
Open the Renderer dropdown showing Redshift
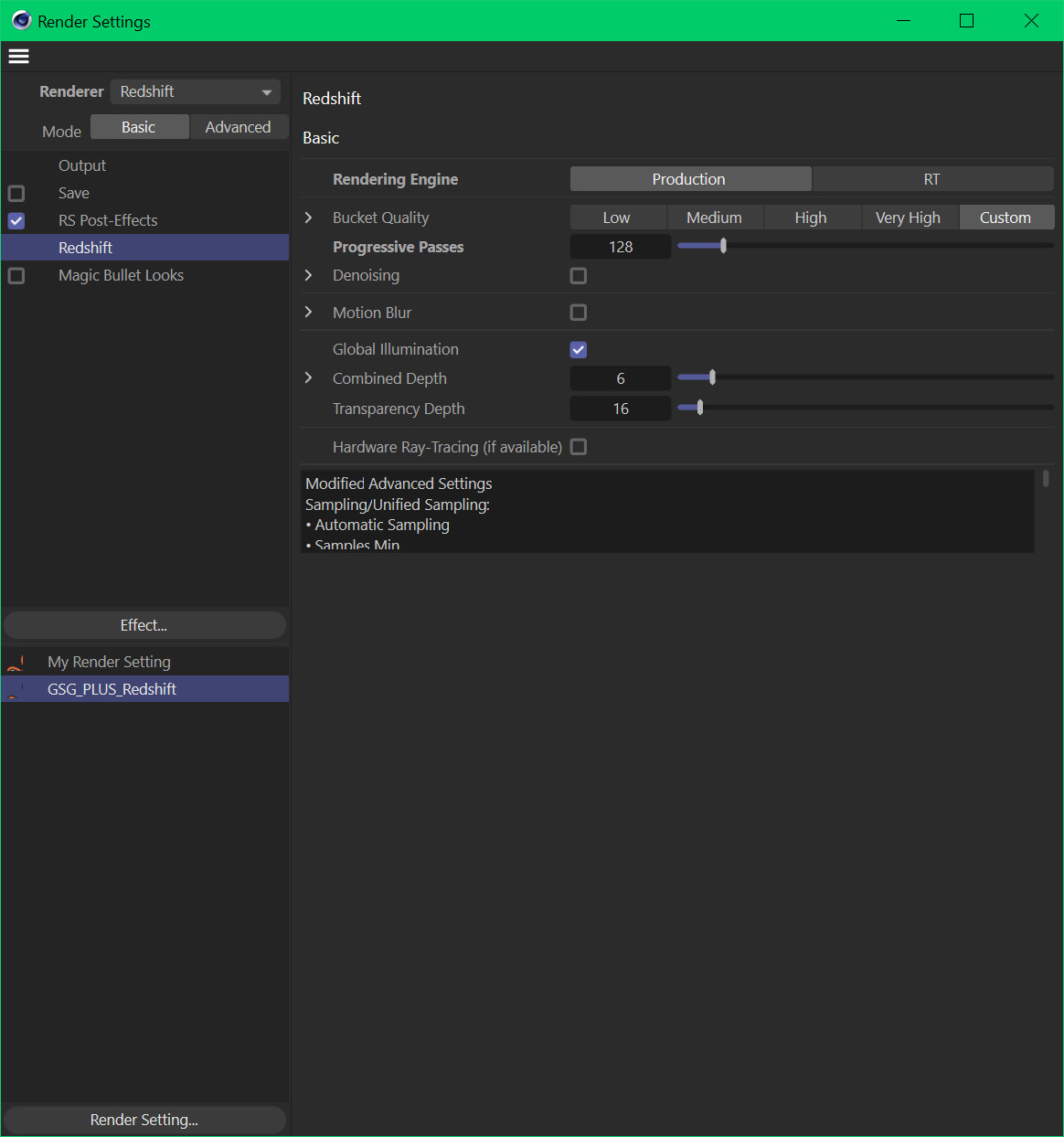point(196,91)
